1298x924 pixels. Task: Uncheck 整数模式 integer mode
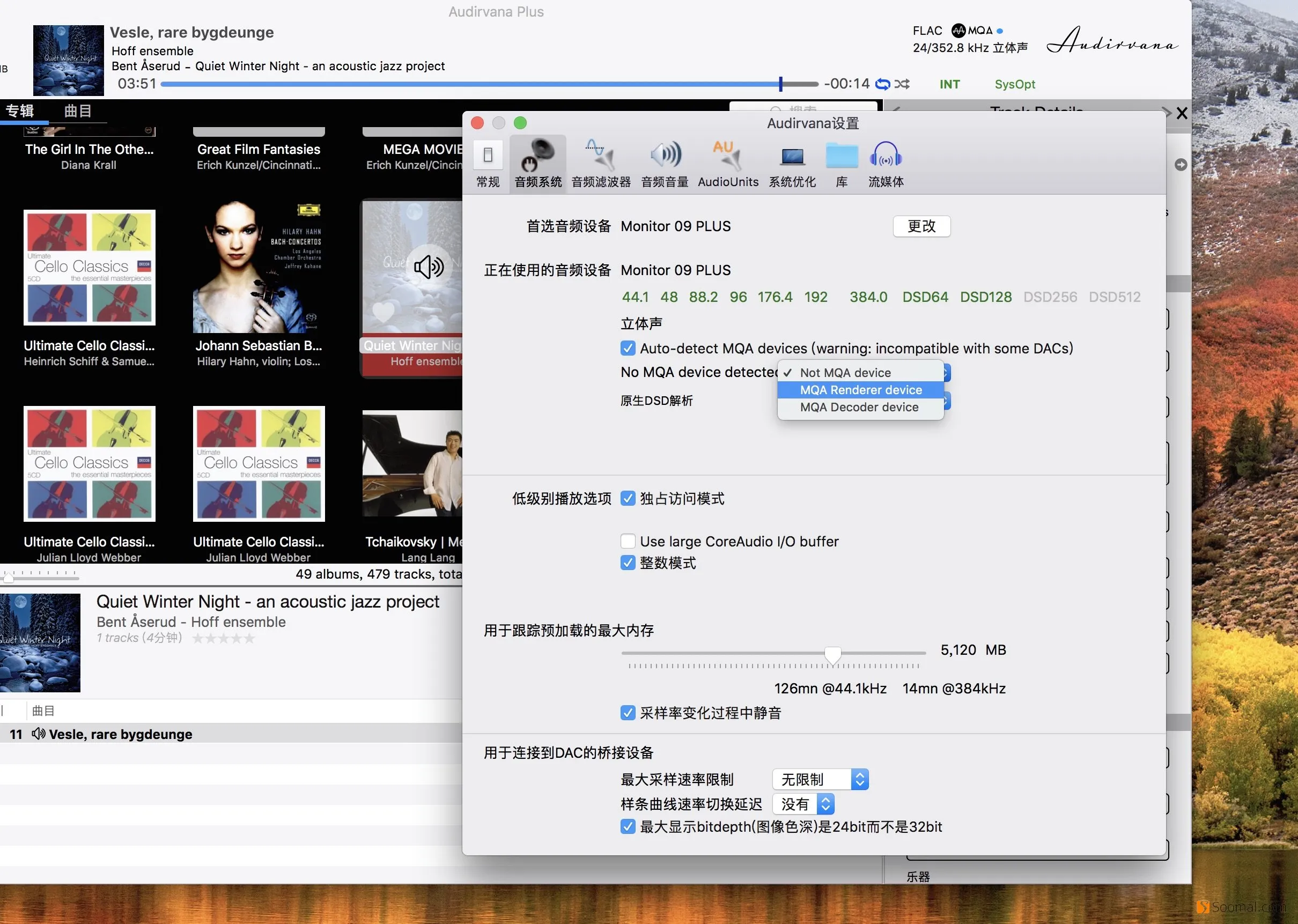point(627,563)
